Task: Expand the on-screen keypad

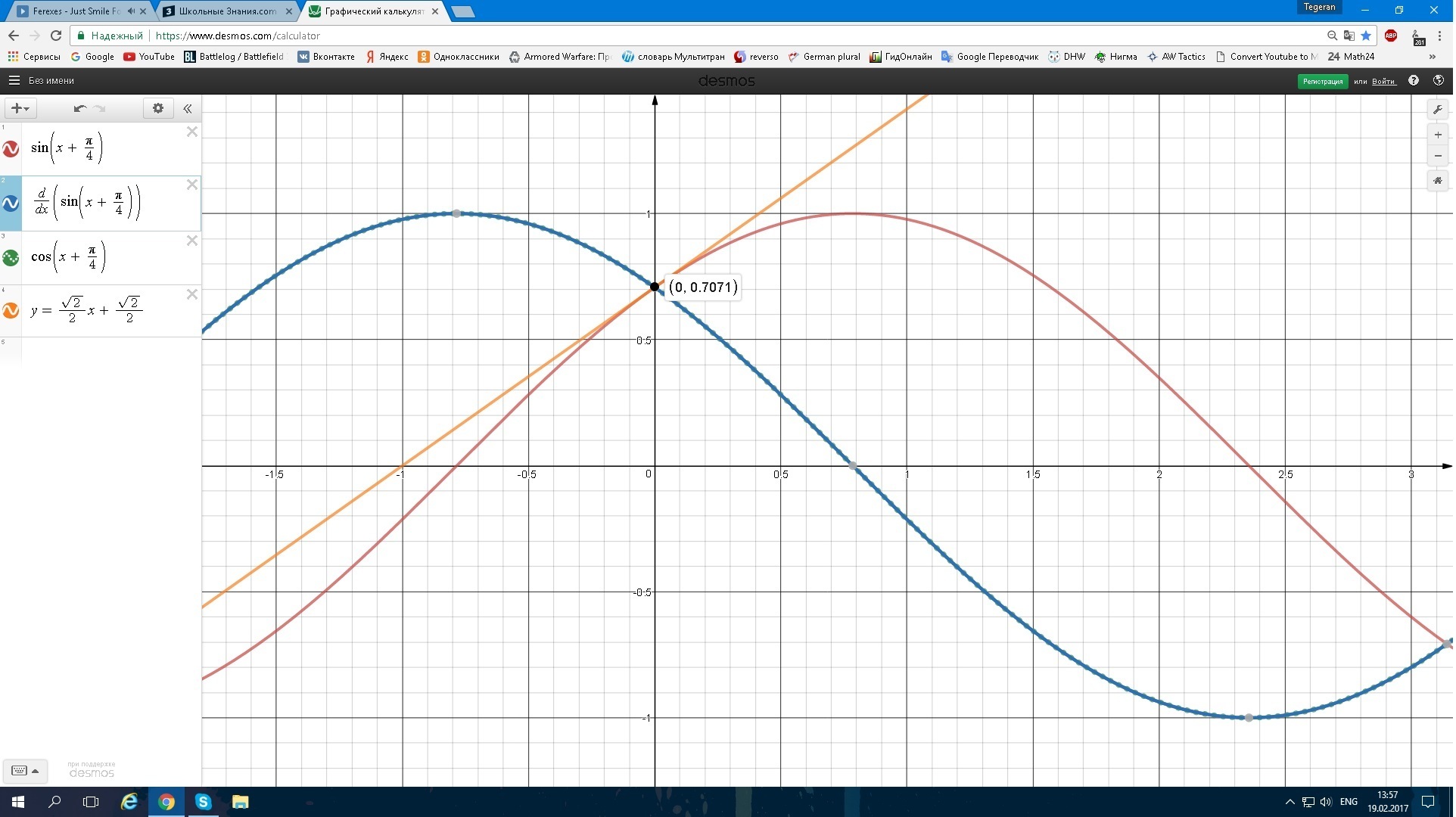Action: tap(25, 771)
